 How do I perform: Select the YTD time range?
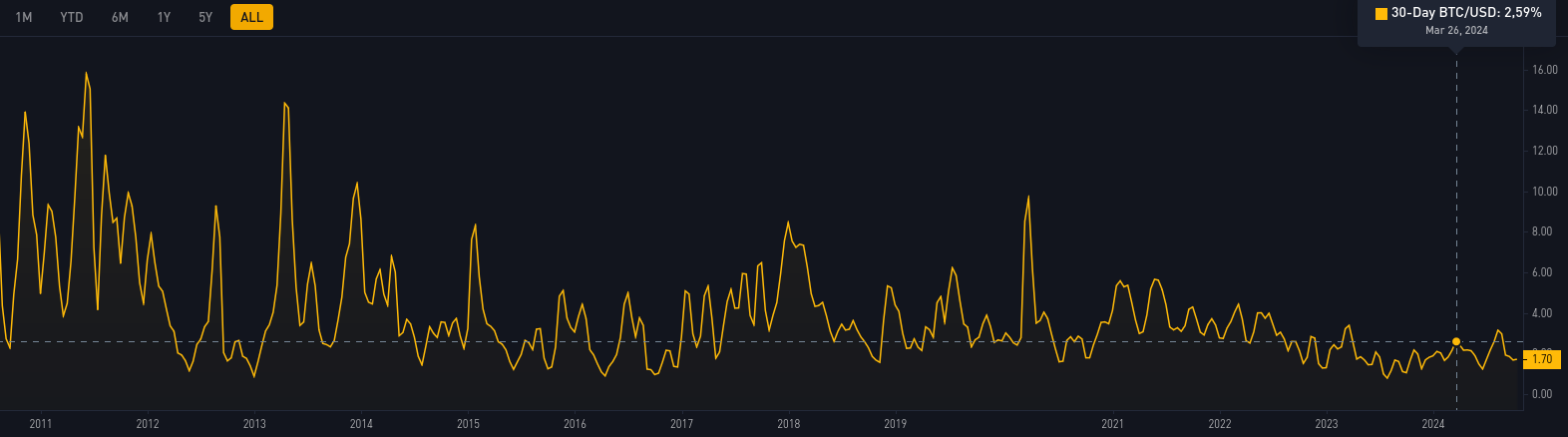(72, 17)
